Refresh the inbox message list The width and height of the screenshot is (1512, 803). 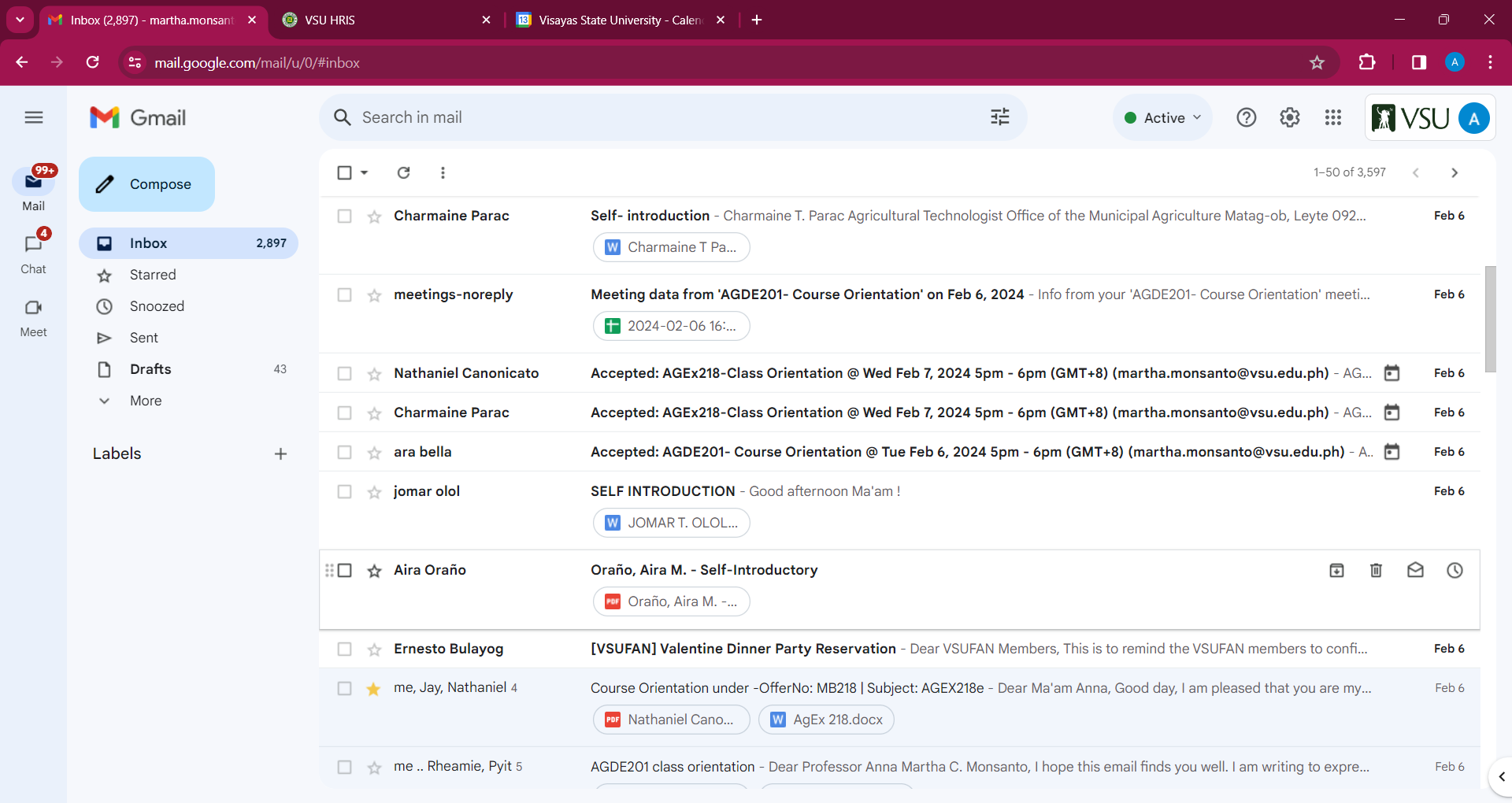tap(403, 172)
